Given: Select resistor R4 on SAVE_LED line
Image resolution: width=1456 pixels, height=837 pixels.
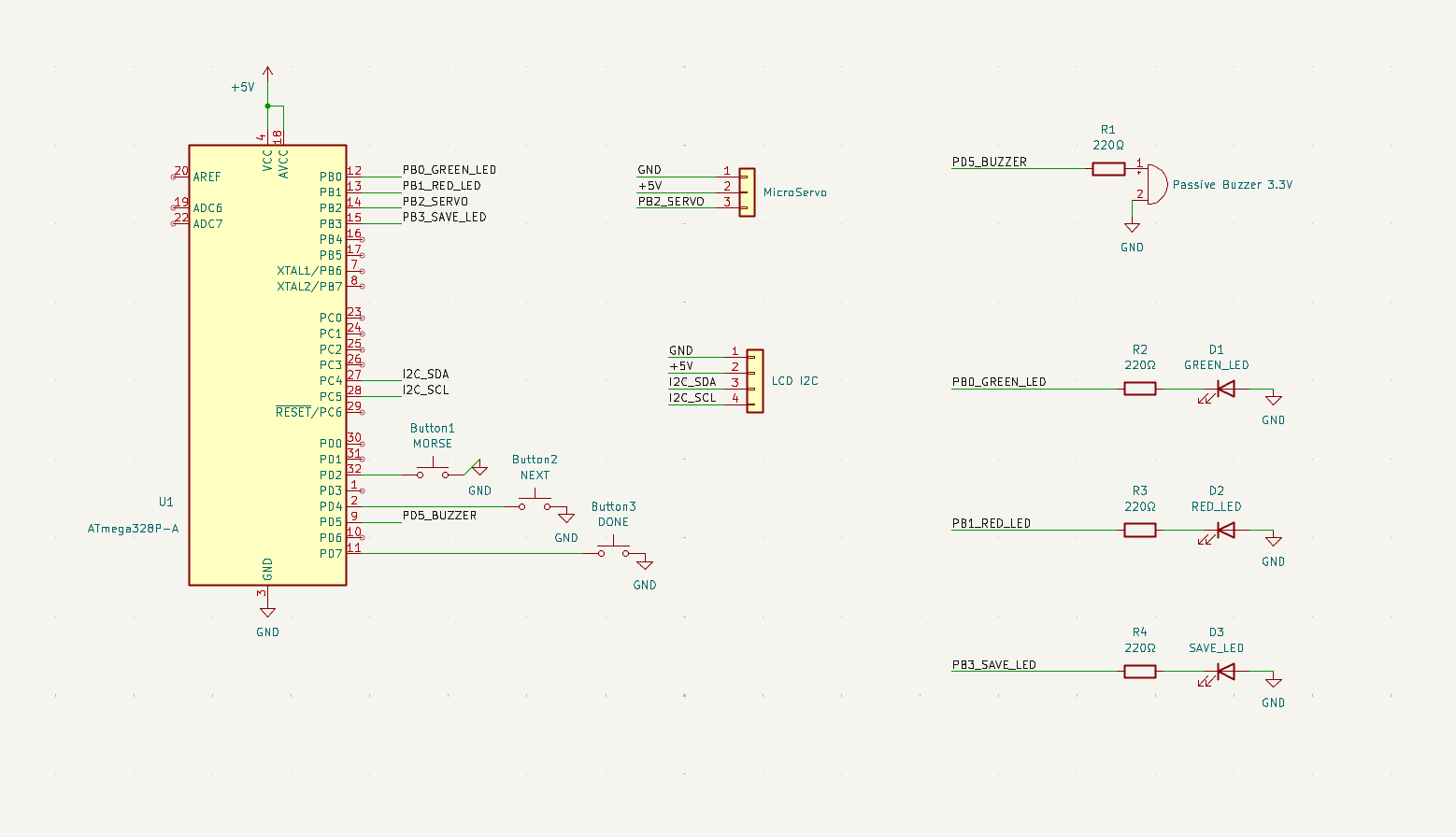Looking at the screenshot, I should coord(1139,671).
